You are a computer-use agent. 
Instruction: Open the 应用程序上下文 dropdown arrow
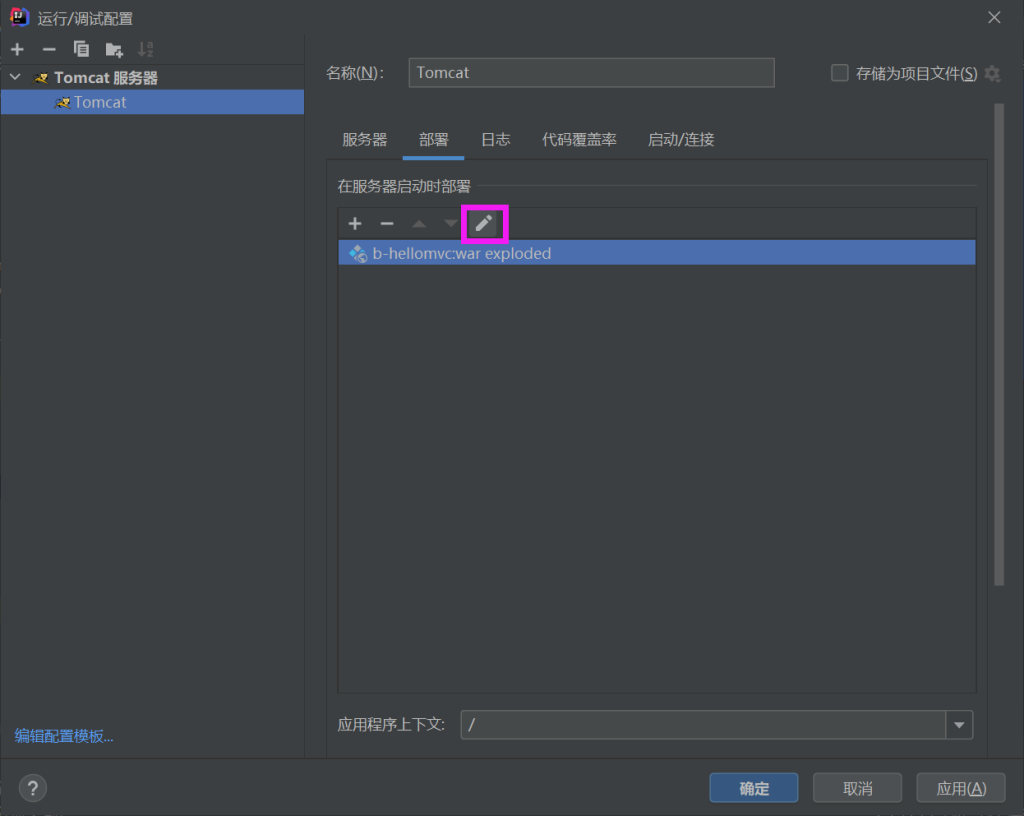(x=960, y=725)
